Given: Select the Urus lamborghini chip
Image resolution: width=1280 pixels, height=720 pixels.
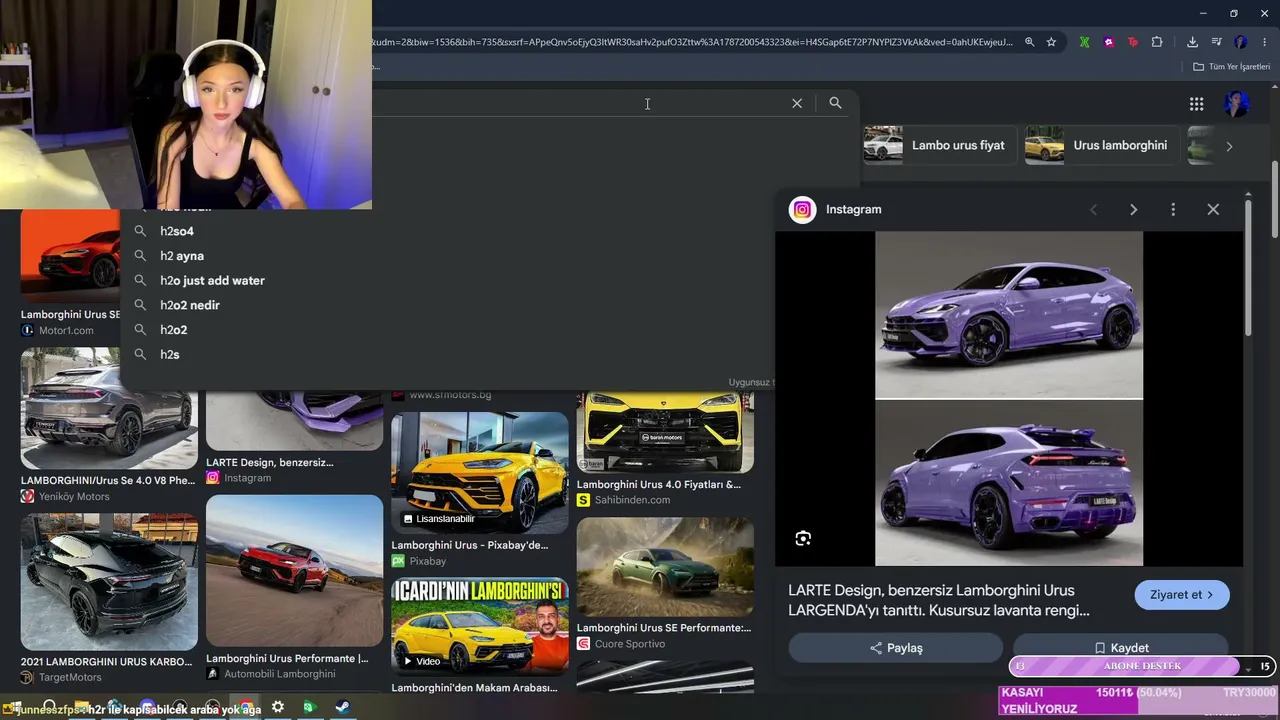Looking at the screenshot, I should click(1101, 145).
